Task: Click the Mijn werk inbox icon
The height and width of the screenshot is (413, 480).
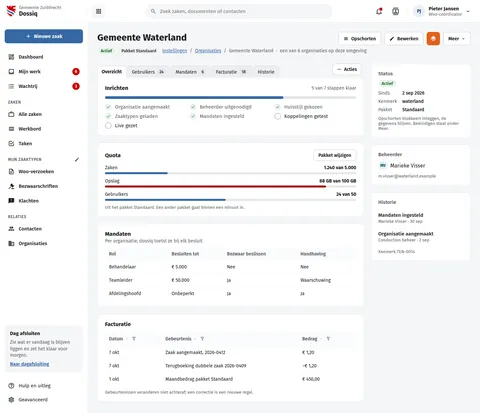Action: pyautogui.click(x=11, y=72)
